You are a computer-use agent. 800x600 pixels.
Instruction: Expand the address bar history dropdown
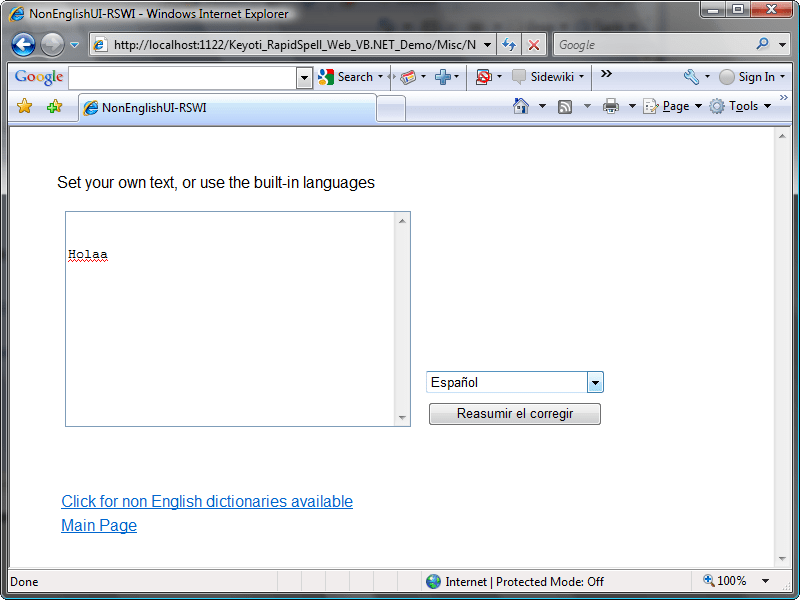(488, 44)
